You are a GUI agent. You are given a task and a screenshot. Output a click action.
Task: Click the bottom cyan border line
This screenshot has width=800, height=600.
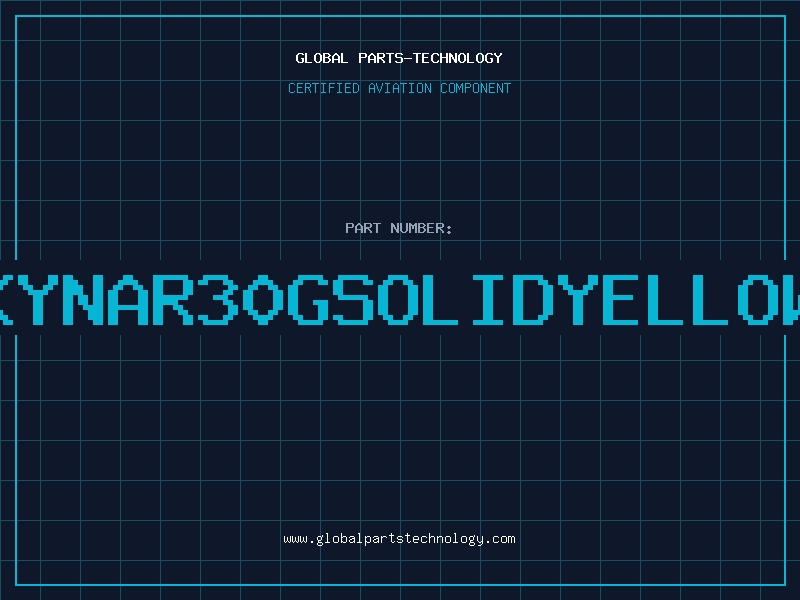401,585
